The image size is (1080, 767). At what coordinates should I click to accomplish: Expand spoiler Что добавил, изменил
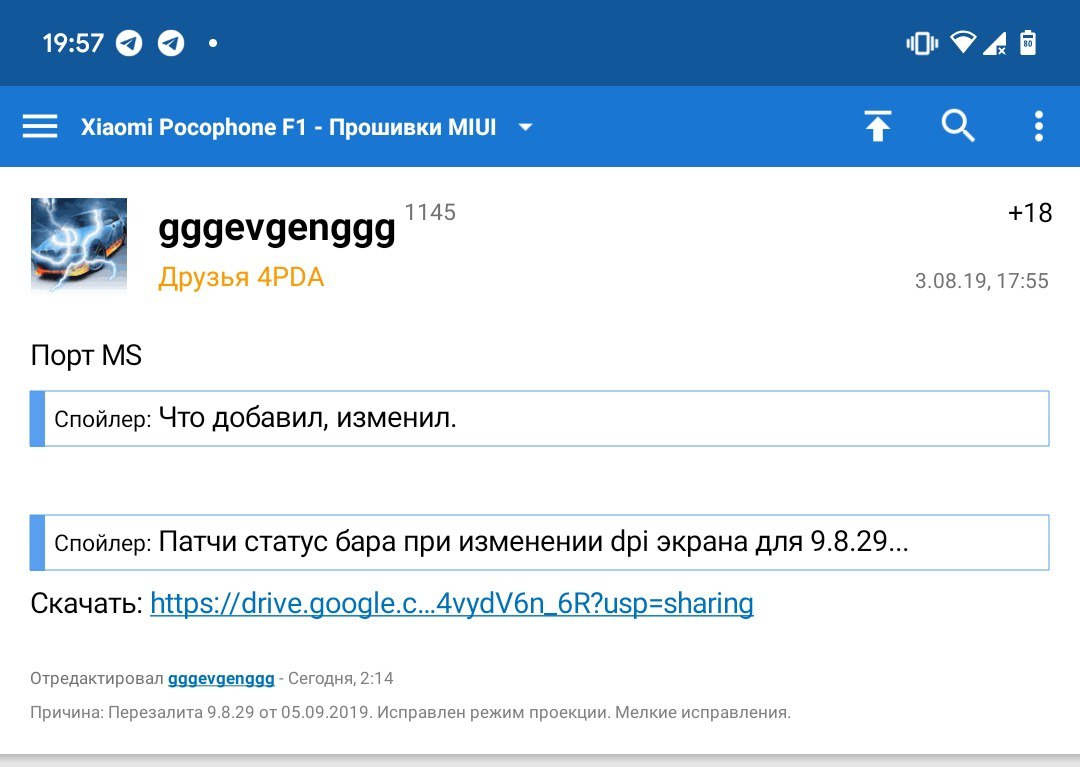point(539,419)
